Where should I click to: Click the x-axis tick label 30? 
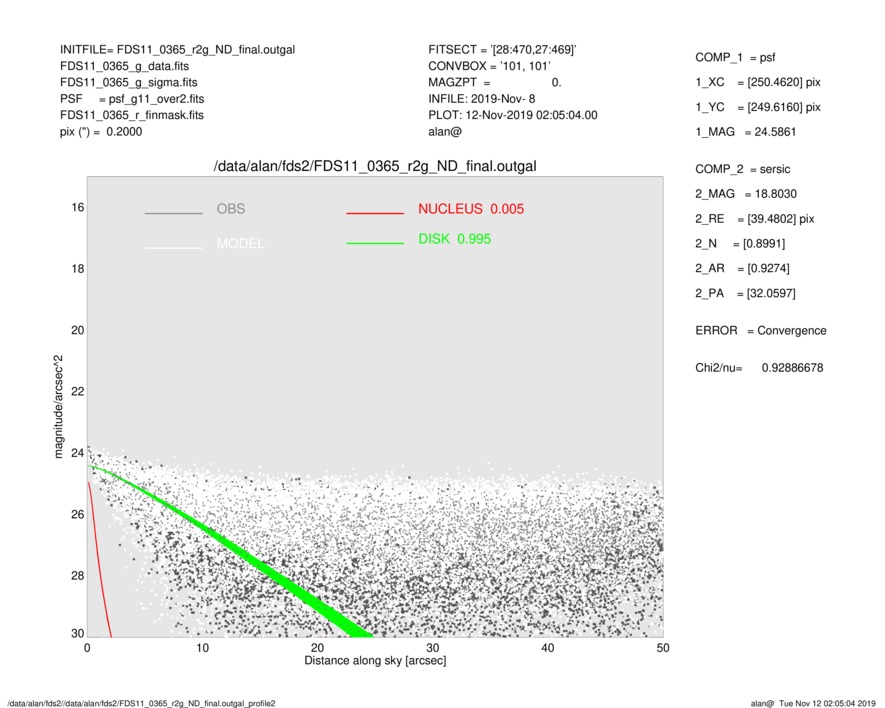tap(432, 648)
